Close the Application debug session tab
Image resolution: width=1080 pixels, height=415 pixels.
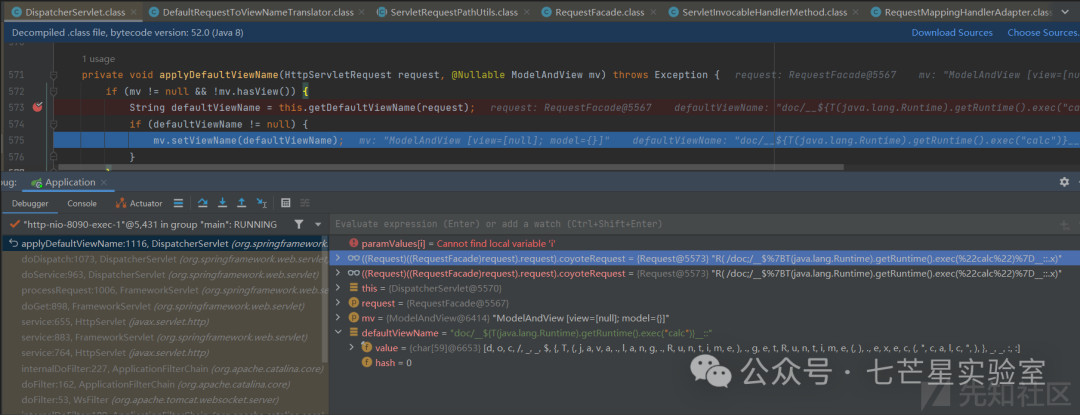pos(104,182)
